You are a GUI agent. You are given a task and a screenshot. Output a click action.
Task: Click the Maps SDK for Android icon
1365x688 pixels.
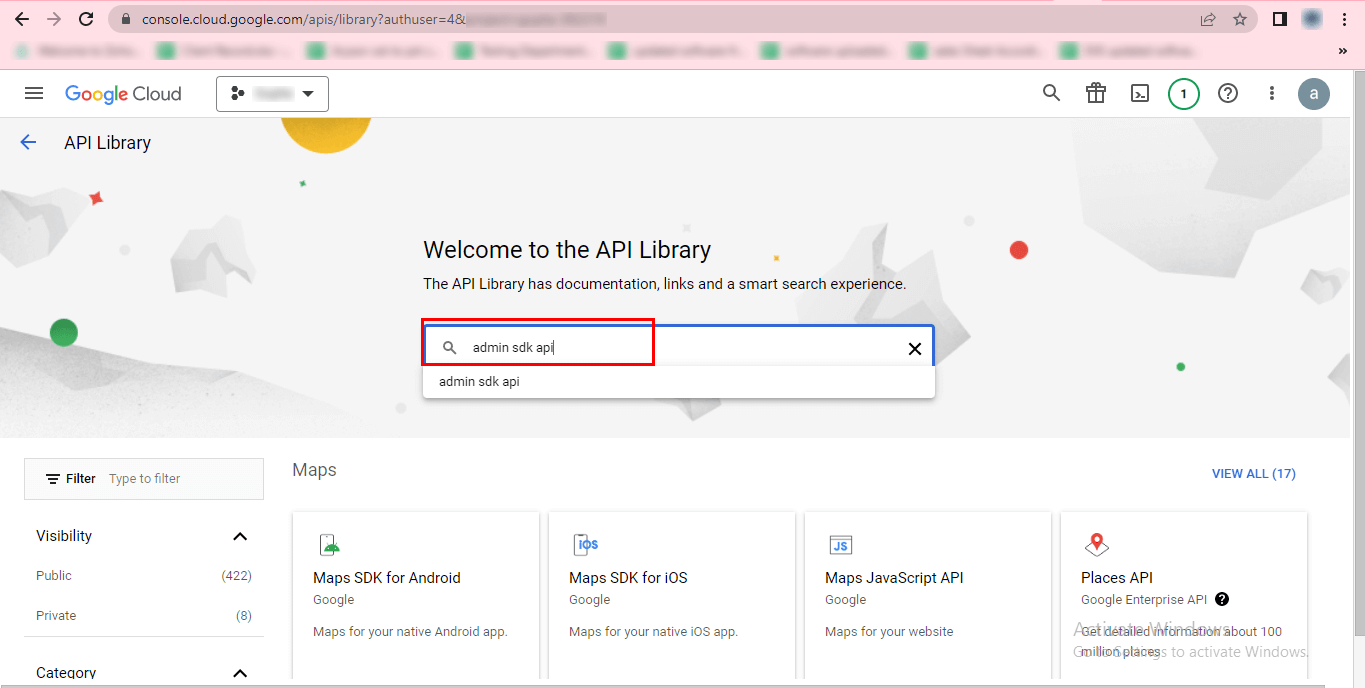(329, 545)
